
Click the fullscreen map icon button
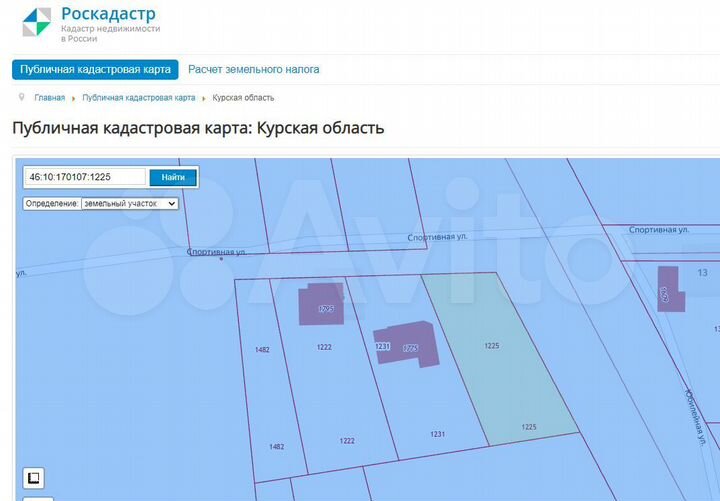[x=34, y=478]
